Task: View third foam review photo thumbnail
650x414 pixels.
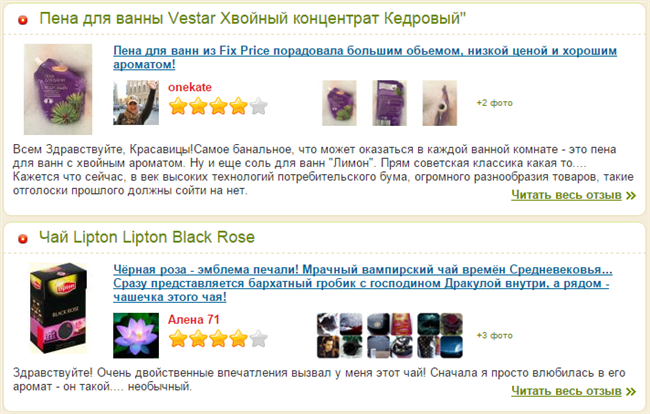Action: click(x=440, y=103)
